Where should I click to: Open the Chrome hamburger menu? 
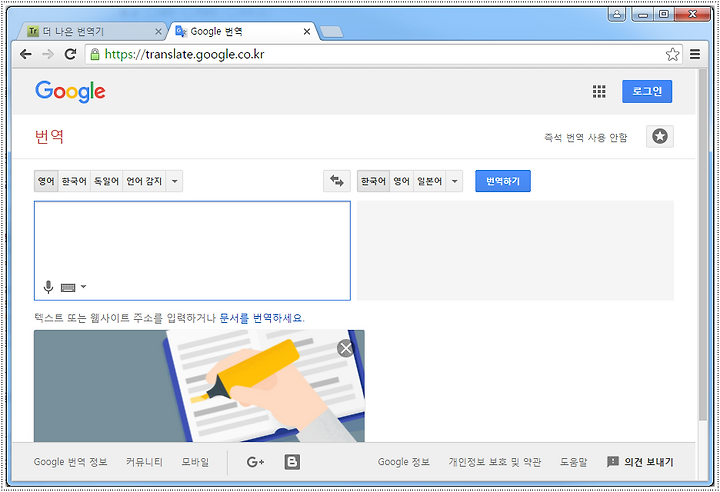tap(695, 54)
